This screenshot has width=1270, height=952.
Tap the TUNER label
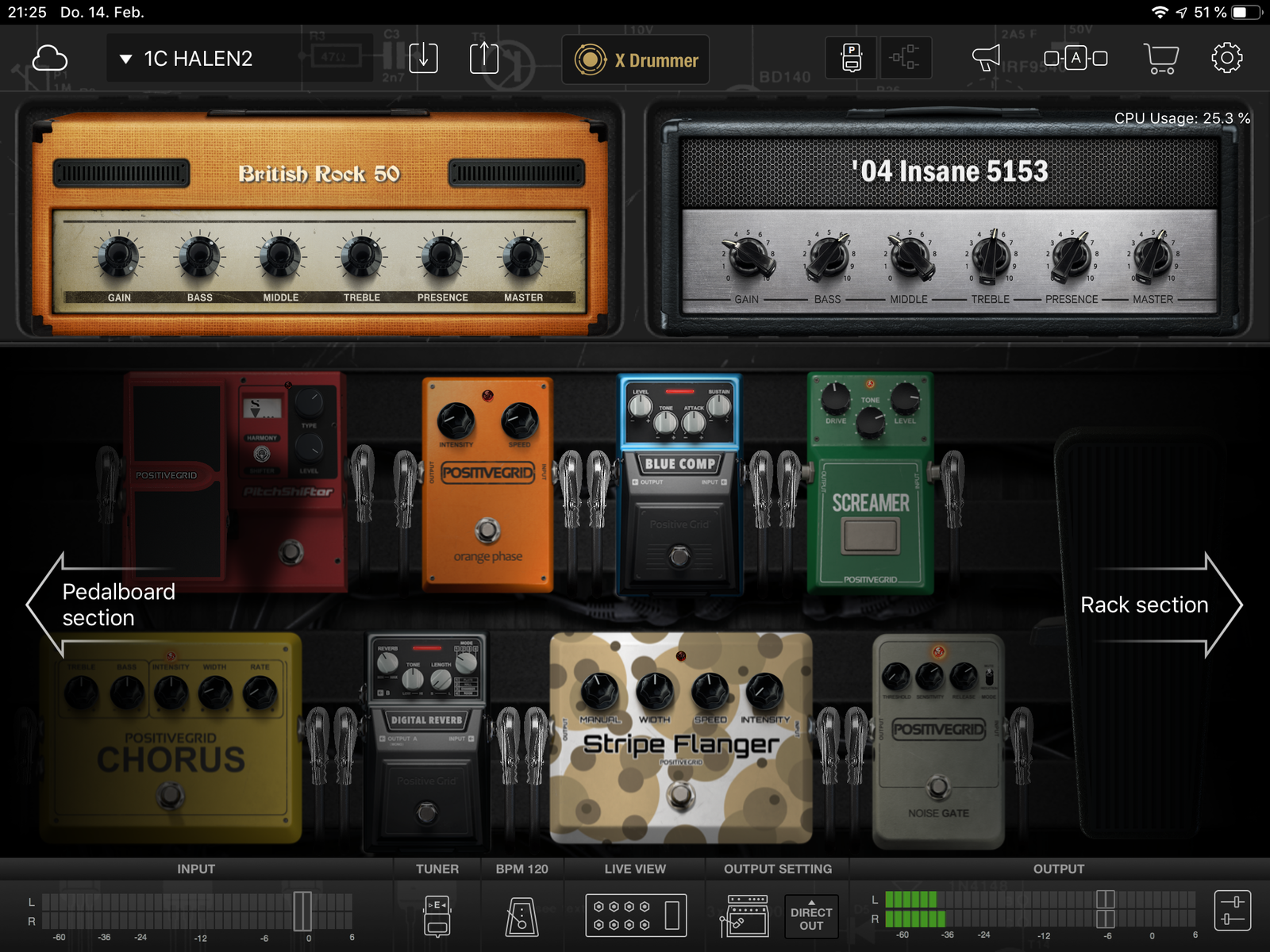coord(437,869)
